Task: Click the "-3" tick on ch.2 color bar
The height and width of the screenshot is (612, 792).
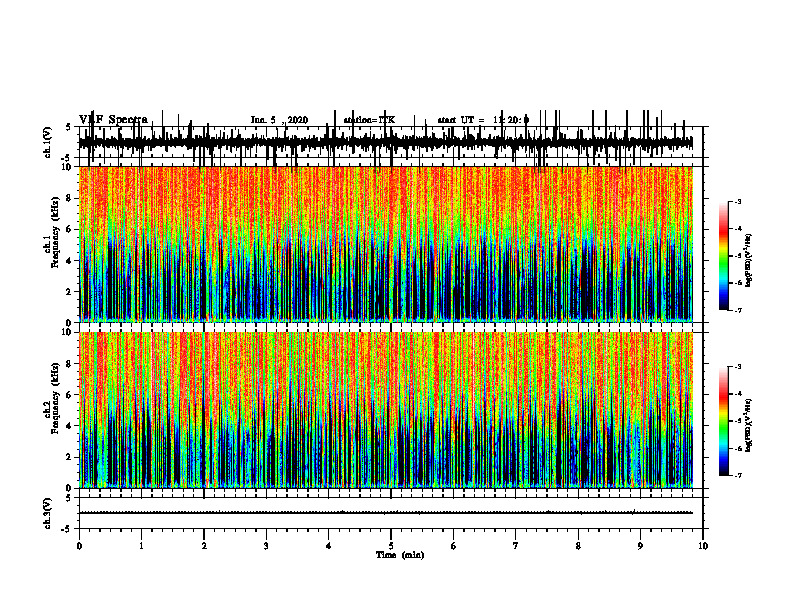Action: point(738,367)
